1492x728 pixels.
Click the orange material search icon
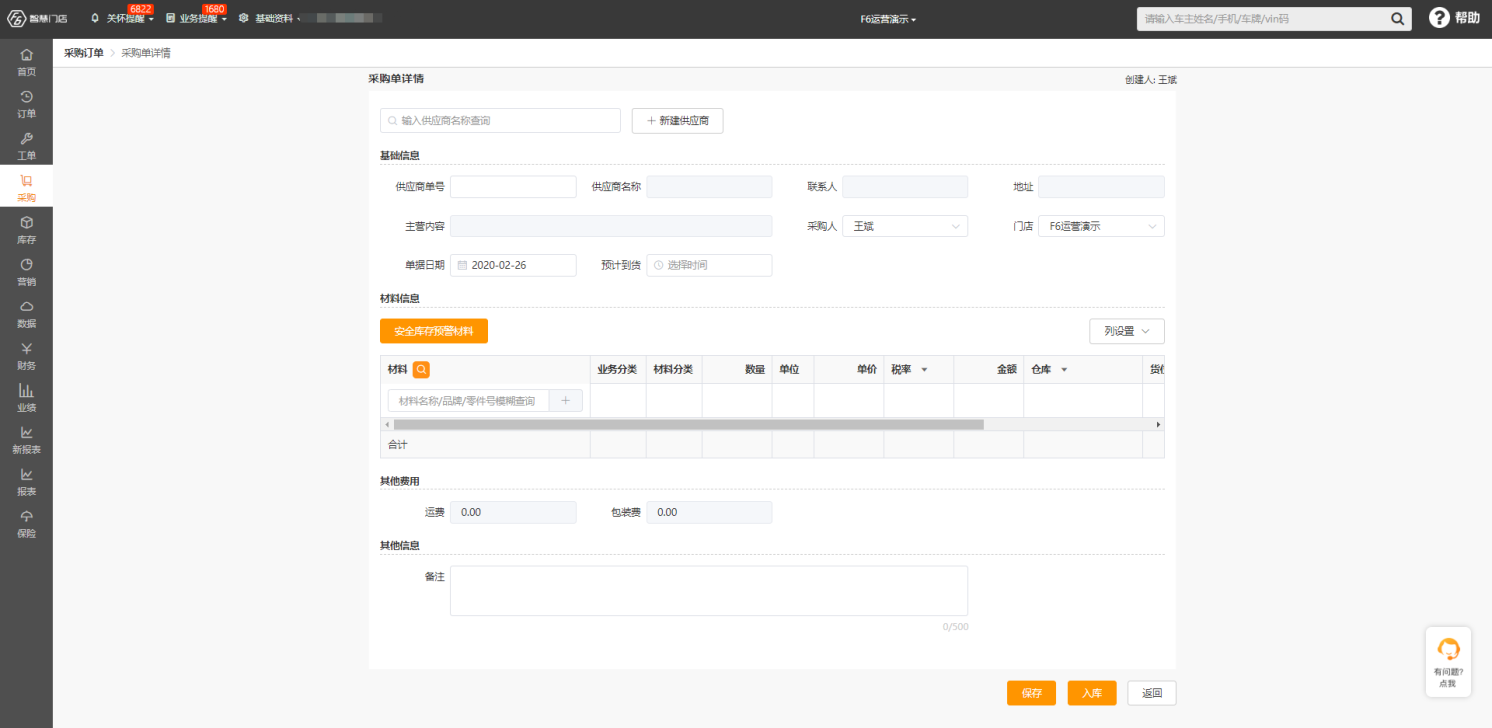tap(421, 369)
